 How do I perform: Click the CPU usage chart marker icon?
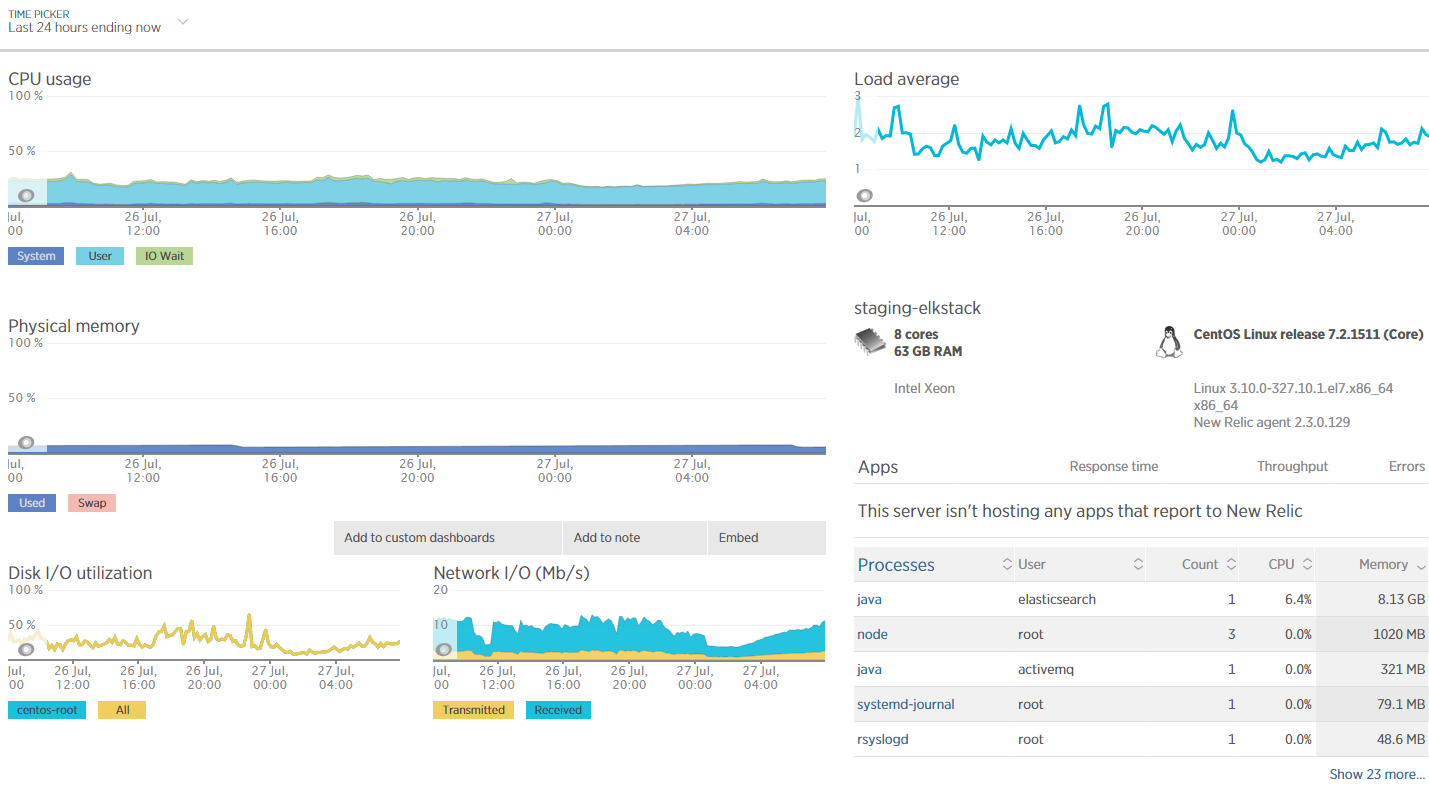[26, 196]
